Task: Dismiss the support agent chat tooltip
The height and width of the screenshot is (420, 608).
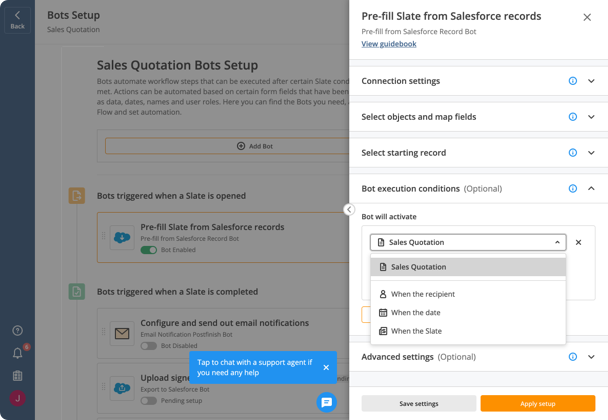Action: tap(326, 367)
